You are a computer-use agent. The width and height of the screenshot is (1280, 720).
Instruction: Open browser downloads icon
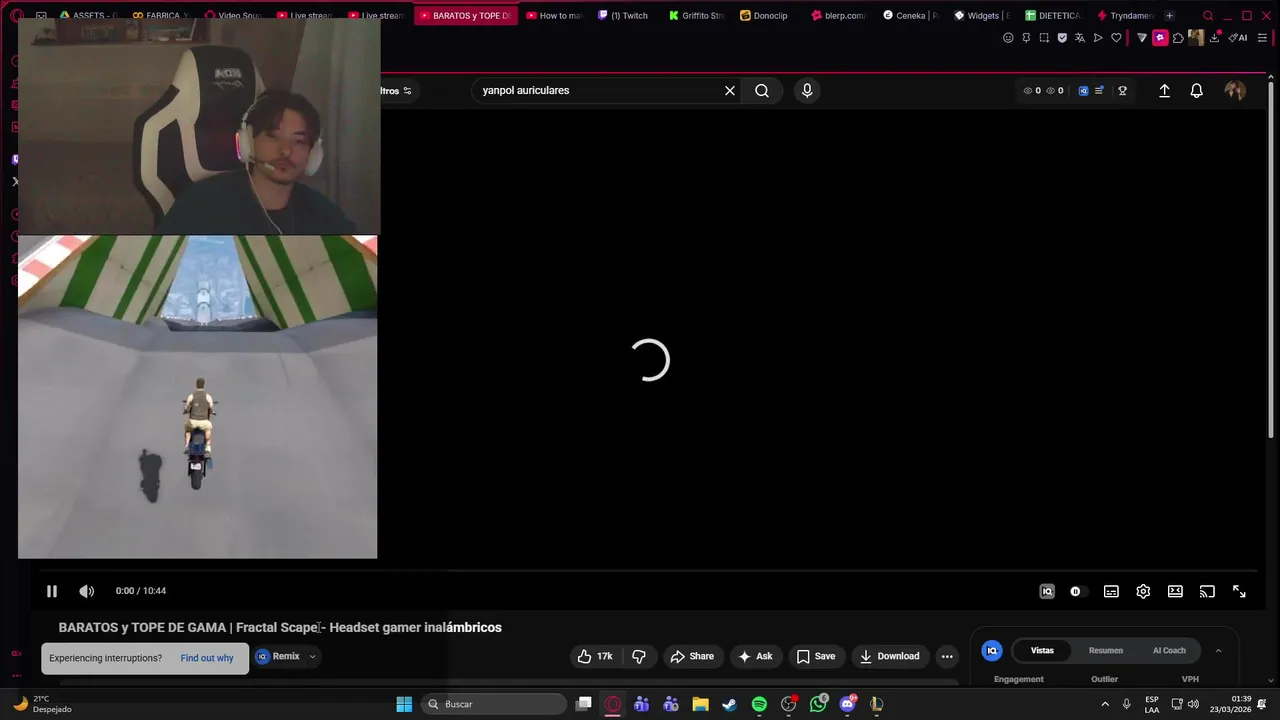tap(1215, 38)
